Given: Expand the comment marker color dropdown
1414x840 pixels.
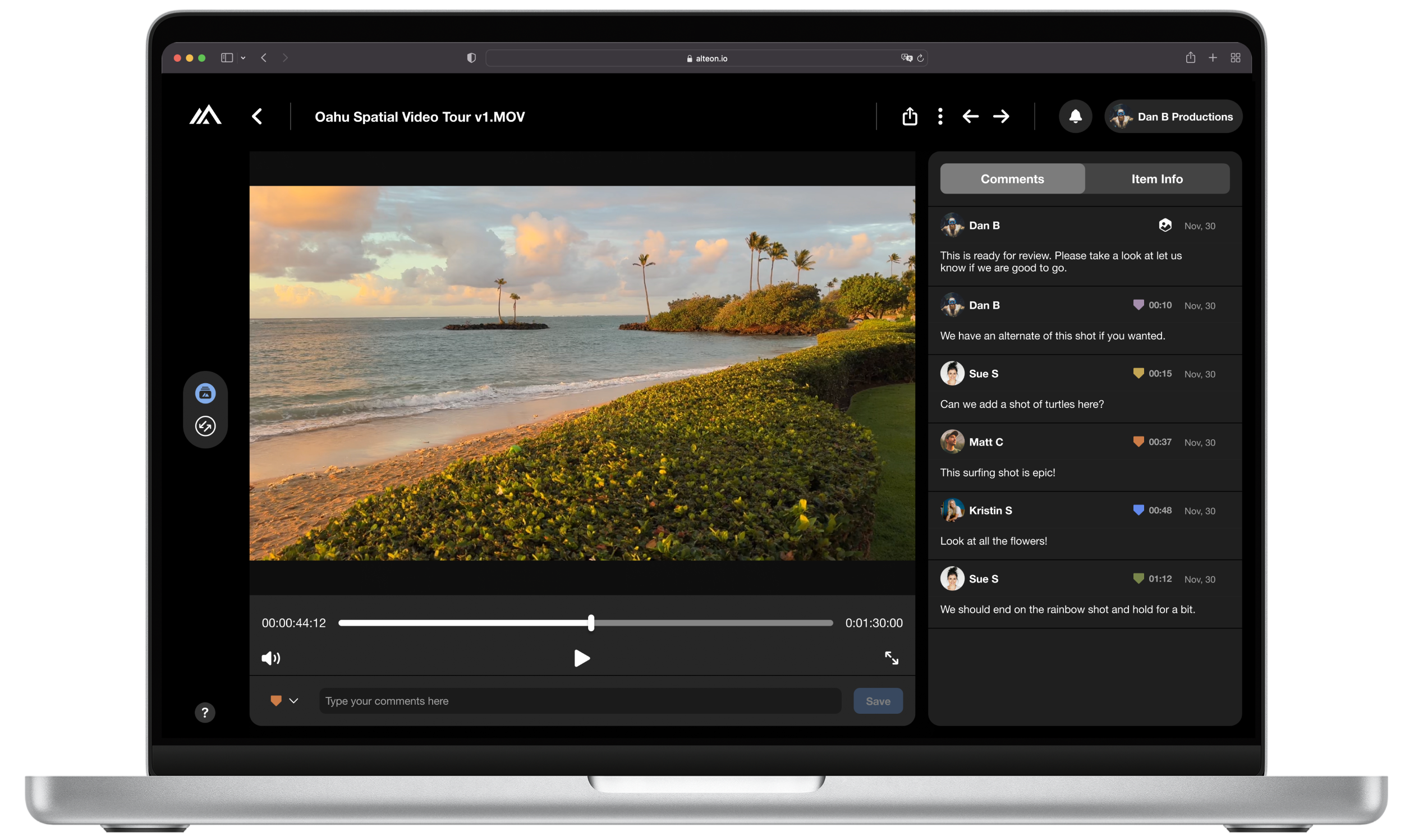Looking at the screenshot, I should point(293,701).
